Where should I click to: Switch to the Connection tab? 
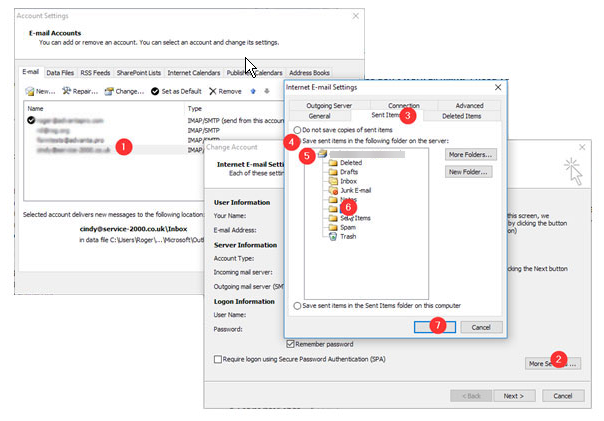click(404, 106)
